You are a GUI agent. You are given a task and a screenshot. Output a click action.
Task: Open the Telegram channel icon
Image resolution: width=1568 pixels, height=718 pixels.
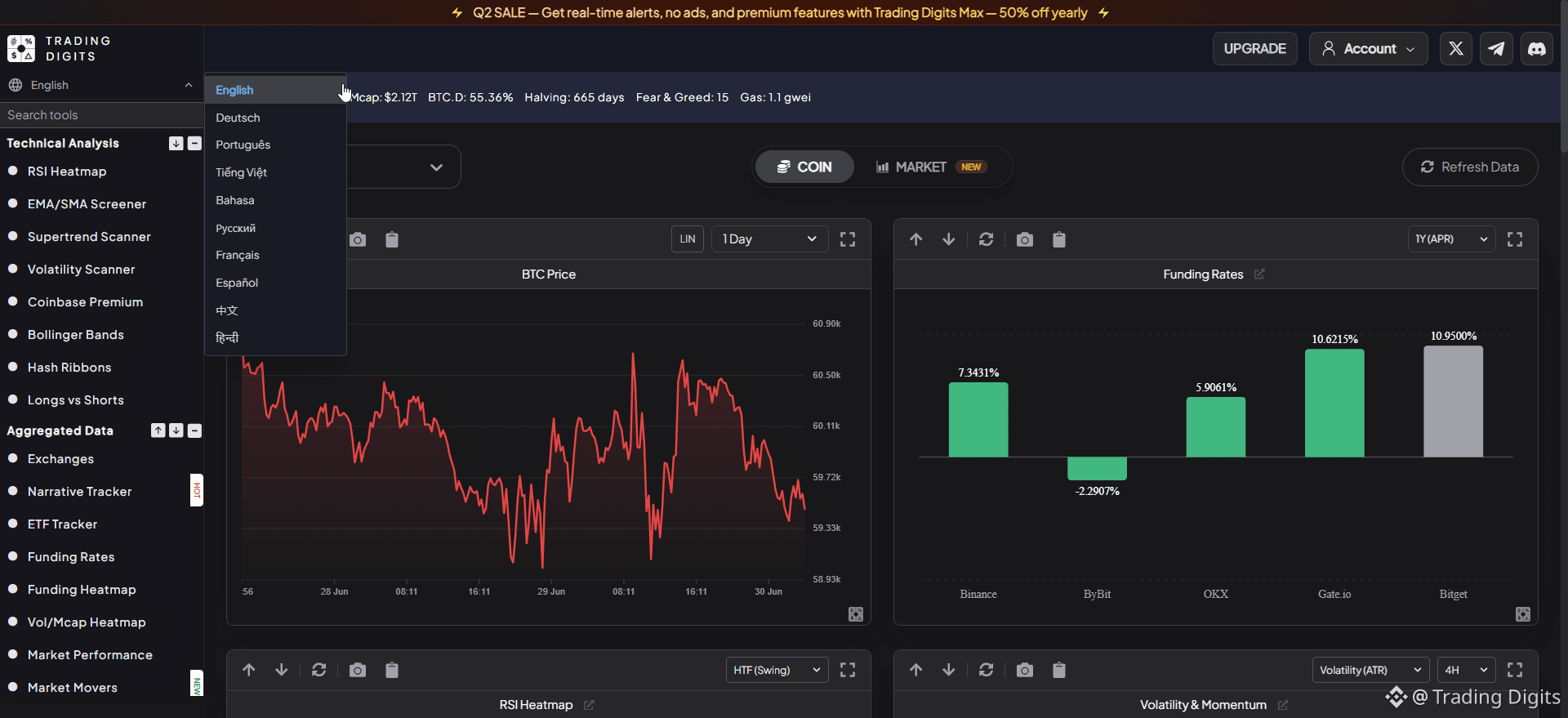(1496, 49)
